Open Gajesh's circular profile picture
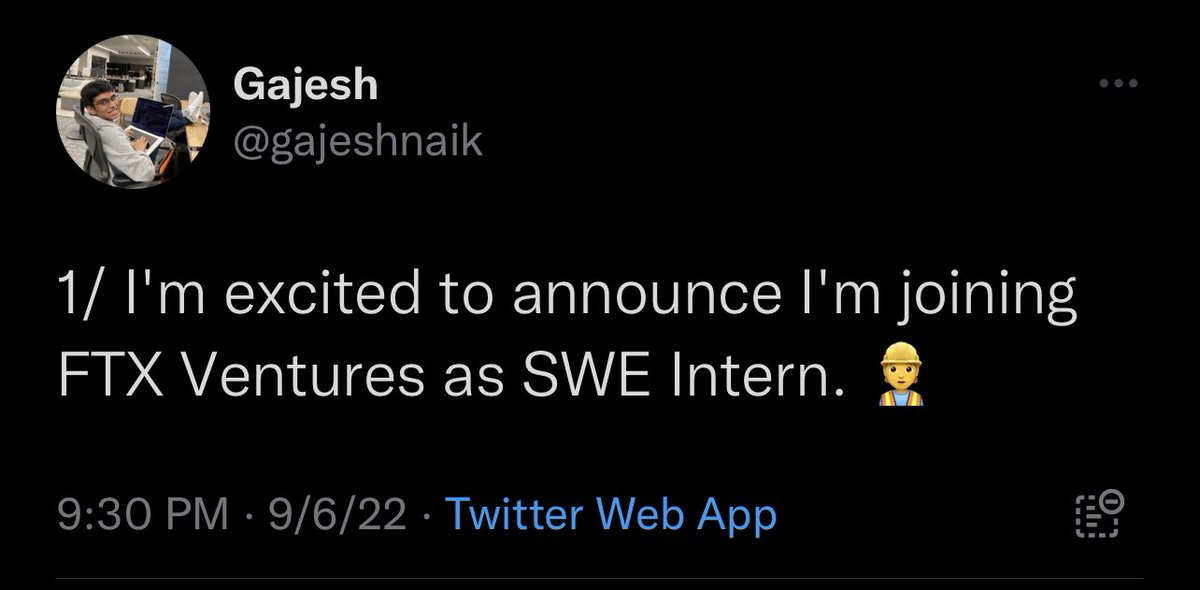This screenshot has width=1200, height=590. tap(140, 117)
